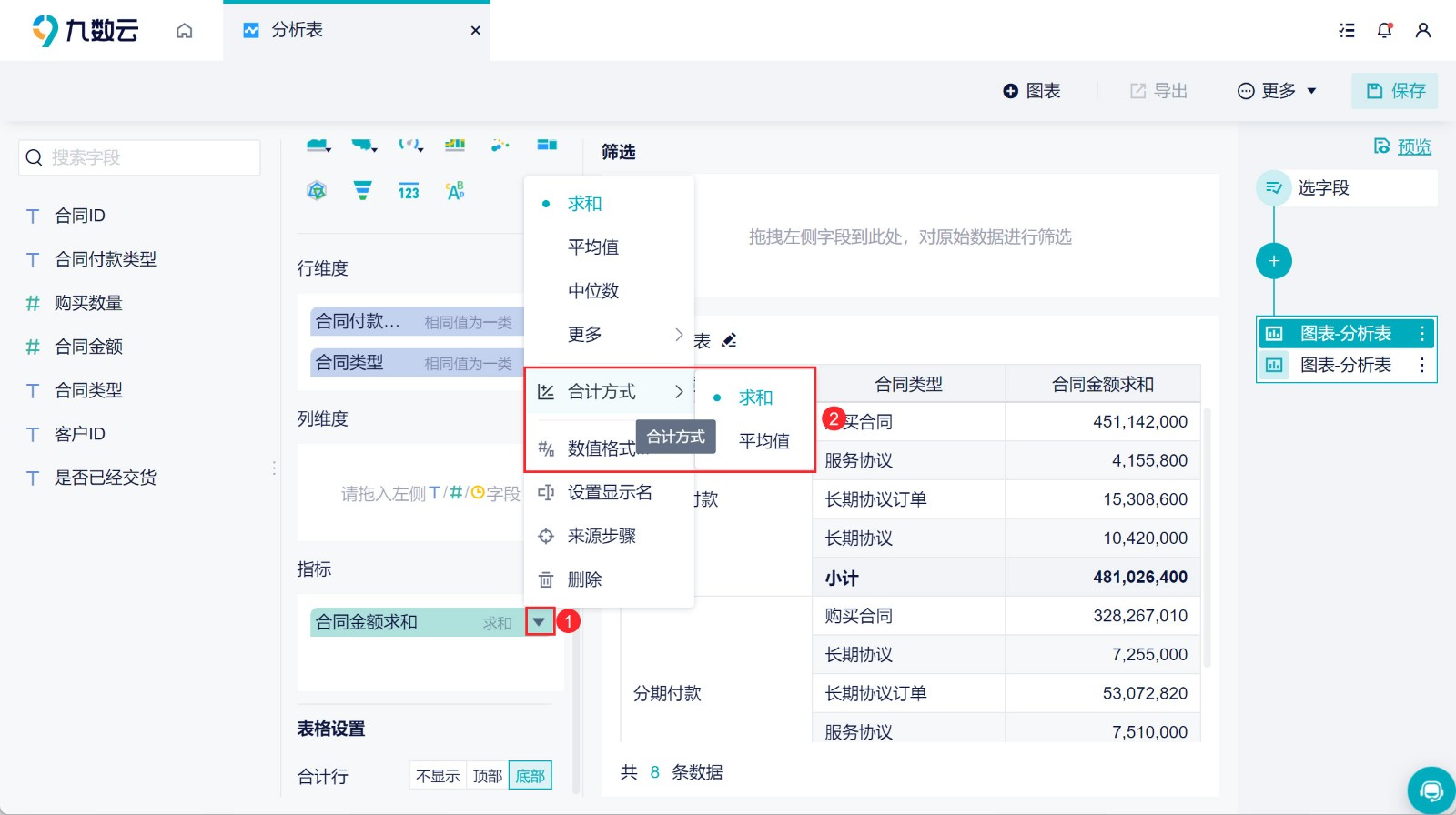The image size is (1456, 815).
Task: Choose 求和 in the aggregation menu
Action: pos(609,204)
